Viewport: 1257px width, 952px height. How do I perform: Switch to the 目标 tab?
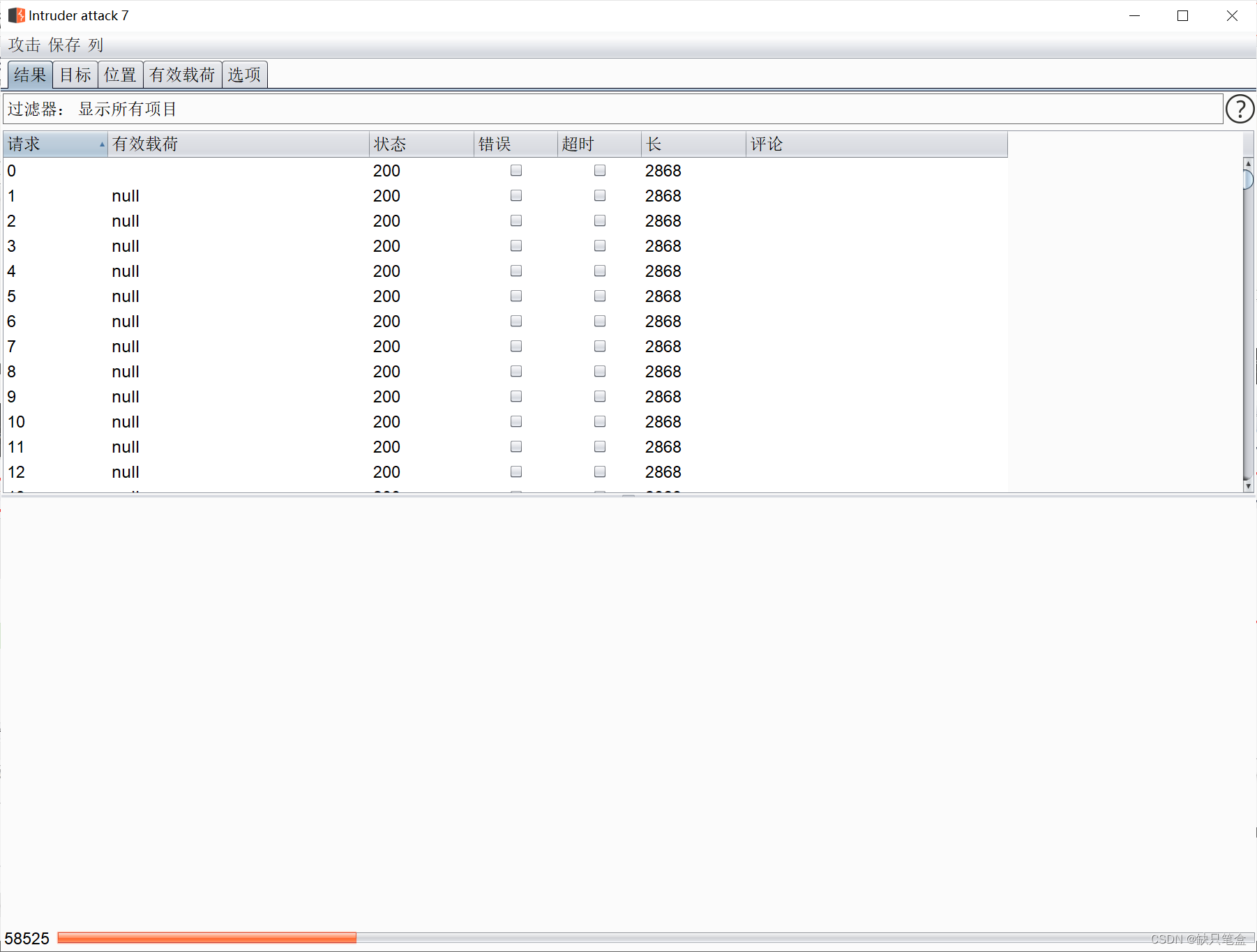[x=75, y=75]
